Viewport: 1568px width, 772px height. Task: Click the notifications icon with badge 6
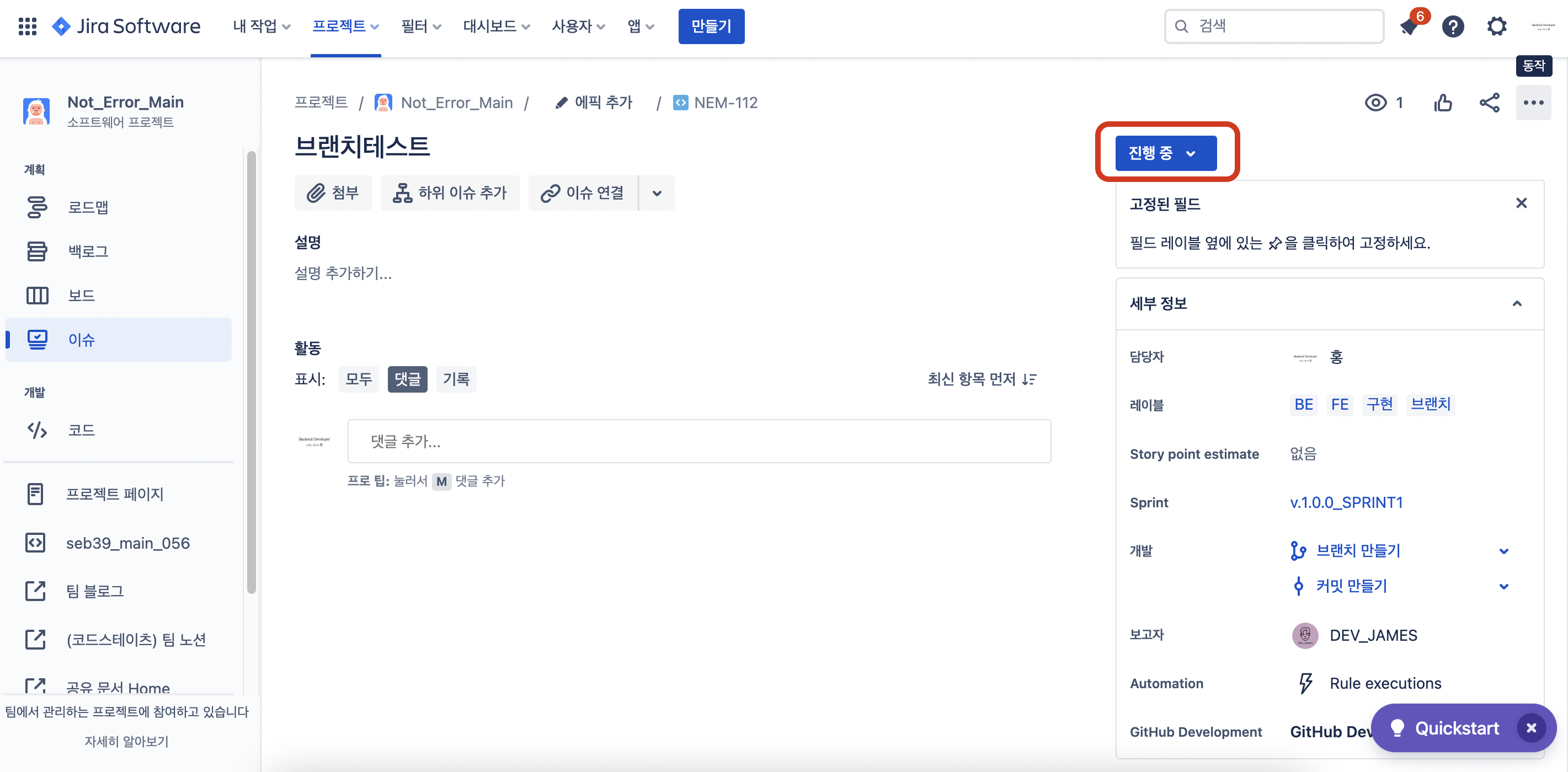coord(1410,26)
